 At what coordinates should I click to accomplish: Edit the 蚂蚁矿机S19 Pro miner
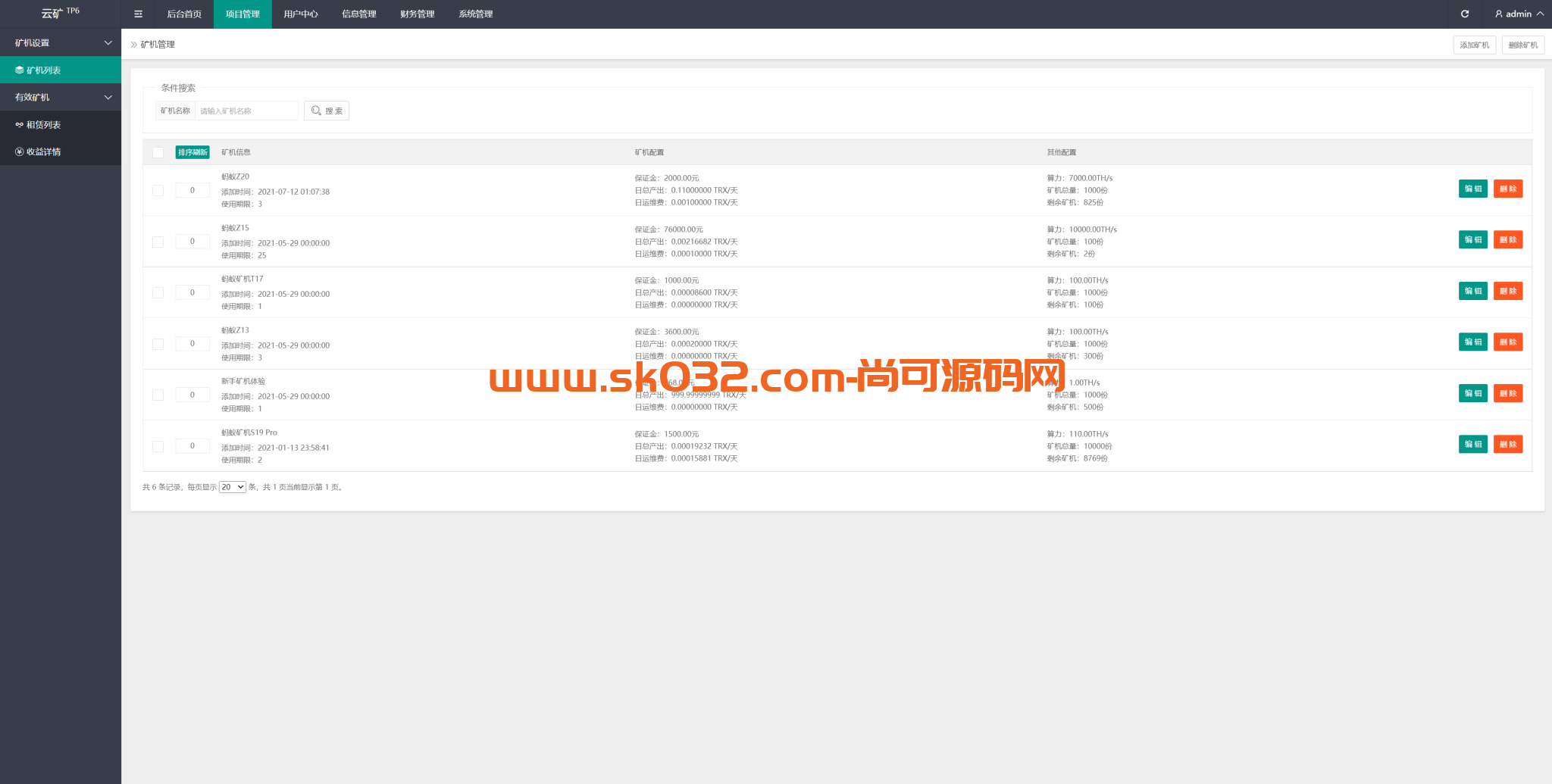click(1473, 444)
